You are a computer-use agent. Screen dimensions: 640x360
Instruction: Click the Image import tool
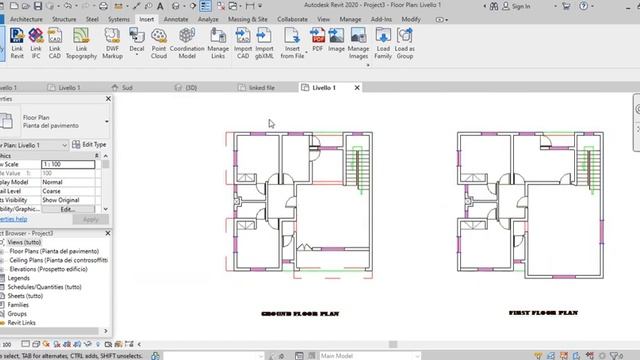point(336,40)
